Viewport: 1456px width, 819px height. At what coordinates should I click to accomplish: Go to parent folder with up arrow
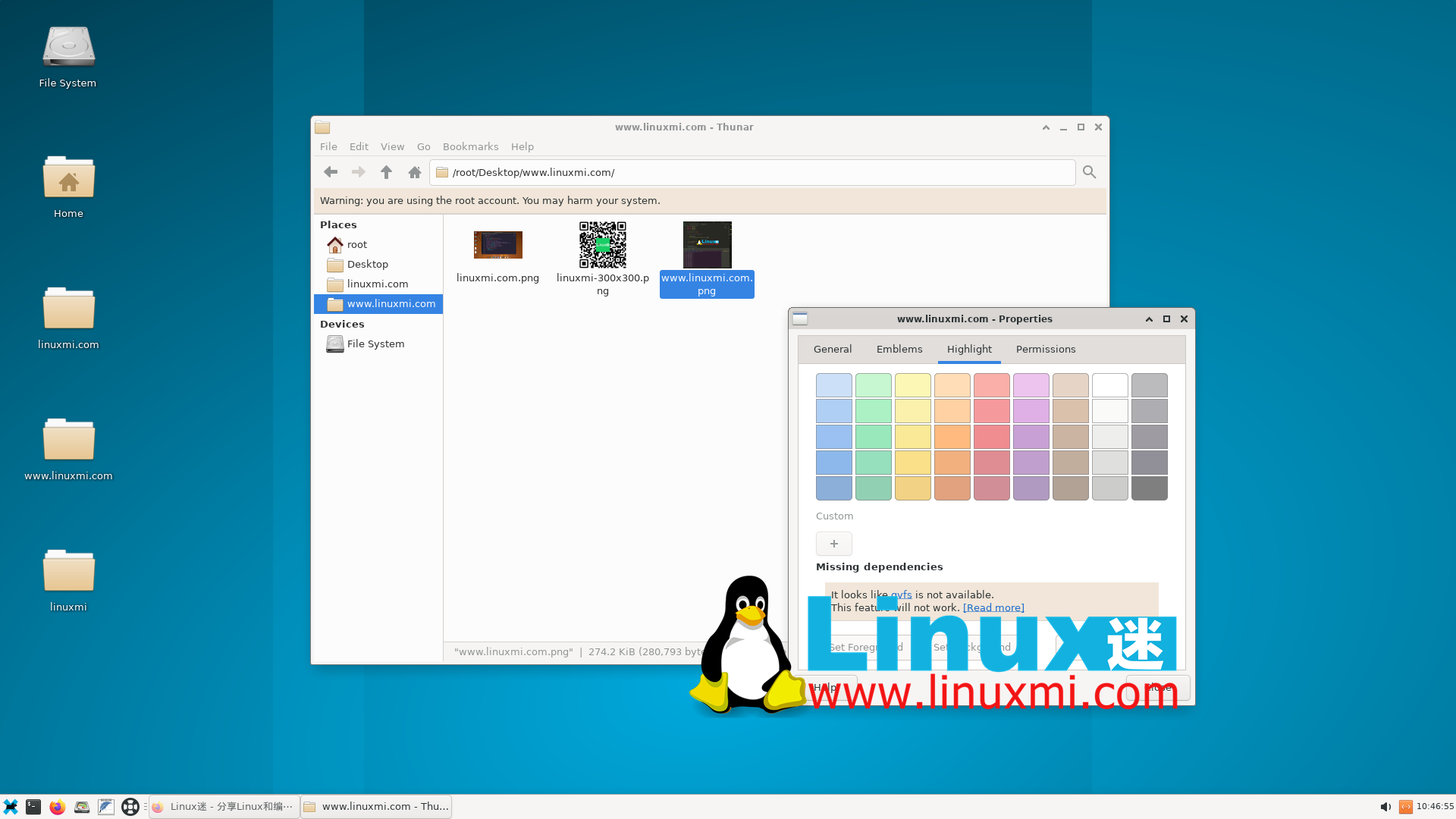tap(387, 172)
